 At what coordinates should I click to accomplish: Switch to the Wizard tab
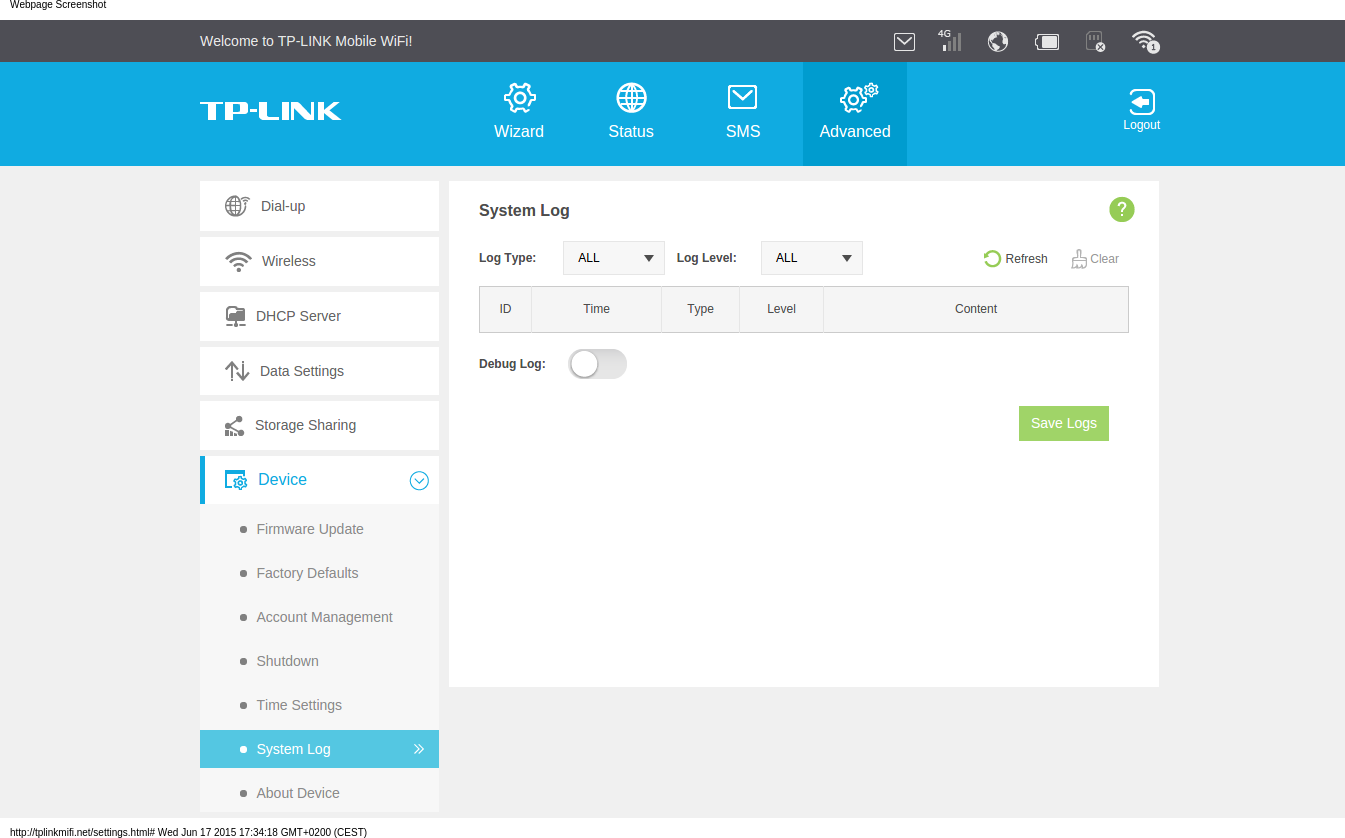click(x=519, y=112)
